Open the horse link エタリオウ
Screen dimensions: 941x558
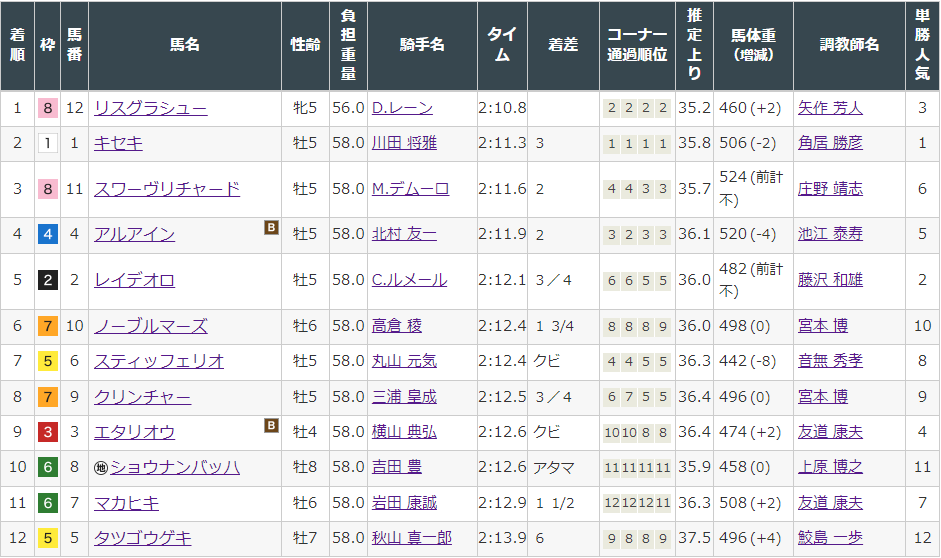pos(134,432)
